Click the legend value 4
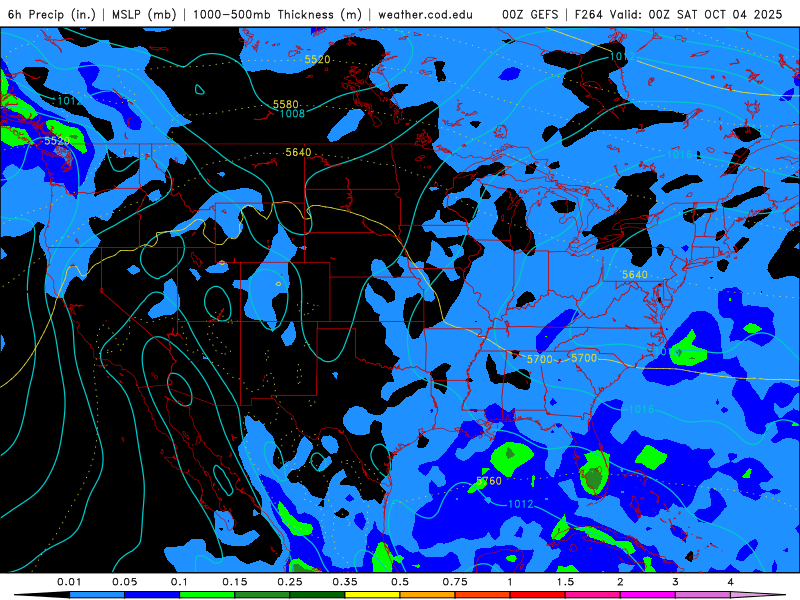 tap(731, 582)
